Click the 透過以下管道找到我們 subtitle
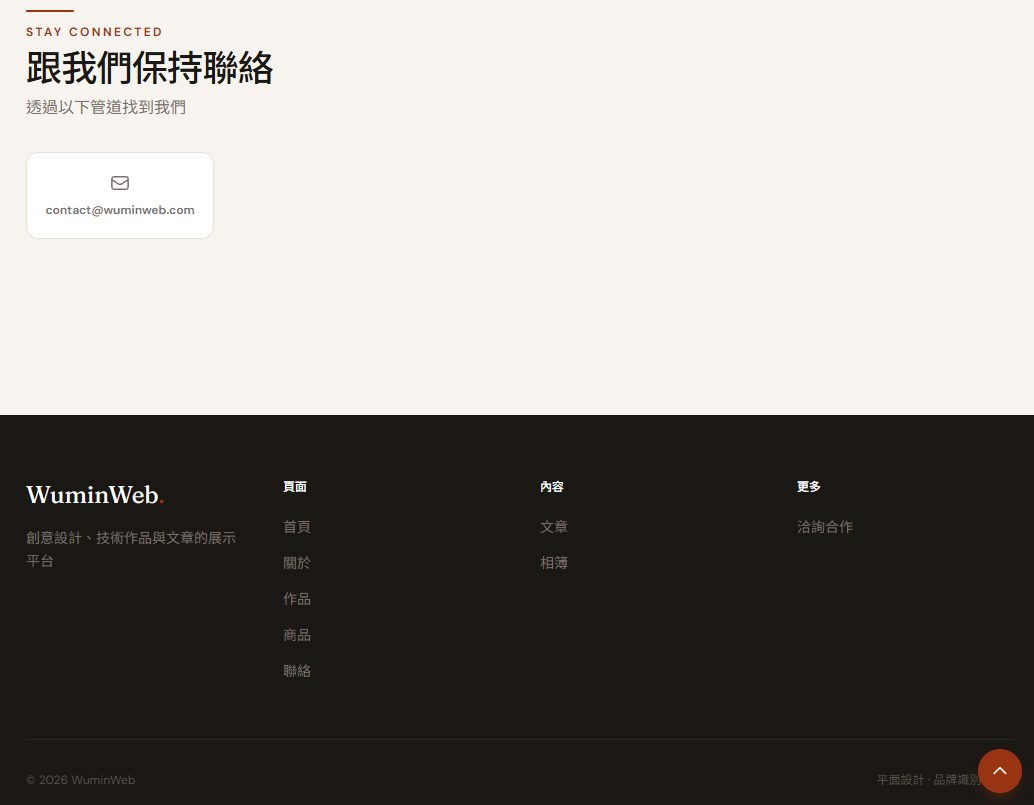Image resolution: width=1034 pixels, height=805 pixels. pyautogui.click(x=106, y=107)
